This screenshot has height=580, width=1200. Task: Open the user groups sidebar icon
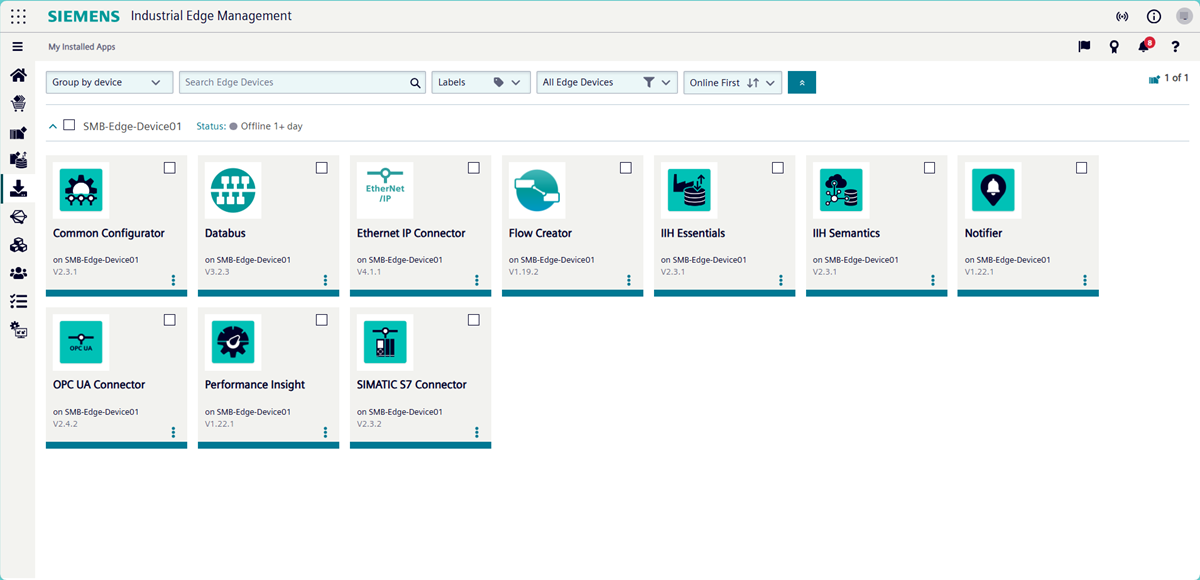[18, 273]
